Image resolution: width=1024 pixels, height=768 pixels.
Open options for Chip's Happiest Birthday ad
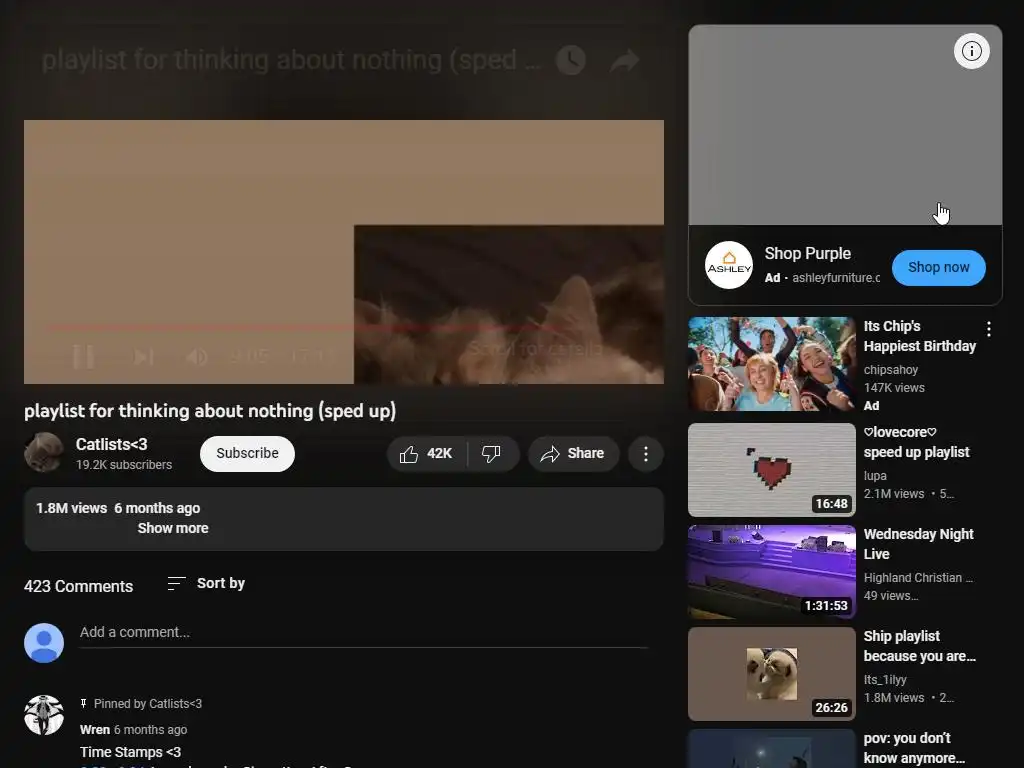(x=989, y=329)
